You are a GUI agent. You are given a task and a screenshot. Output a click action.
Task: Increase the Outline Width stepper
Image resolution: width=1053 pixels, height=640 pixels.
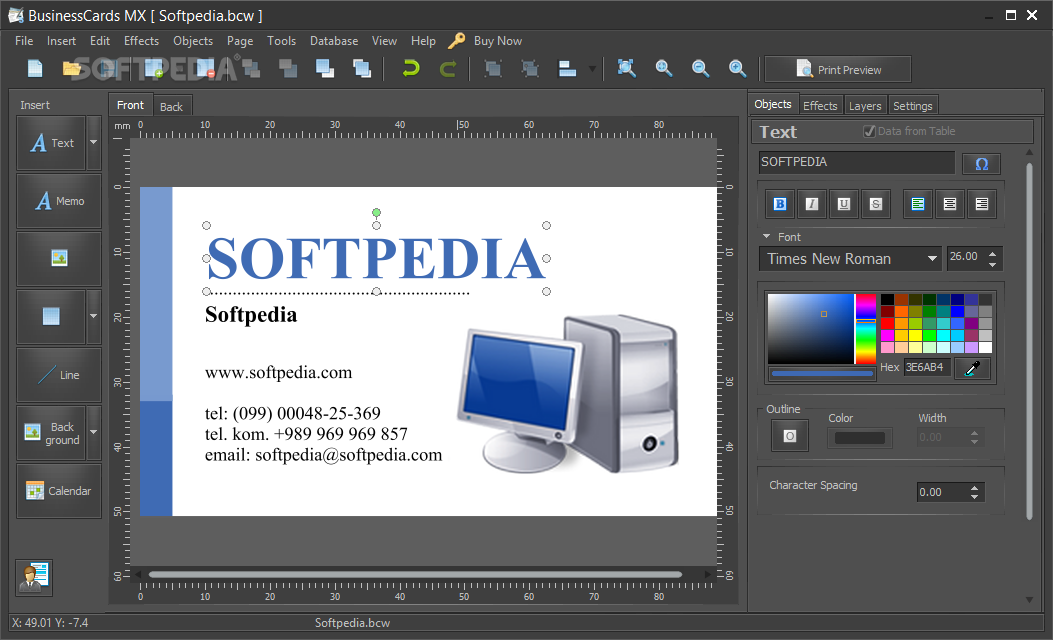coord(974,432)
